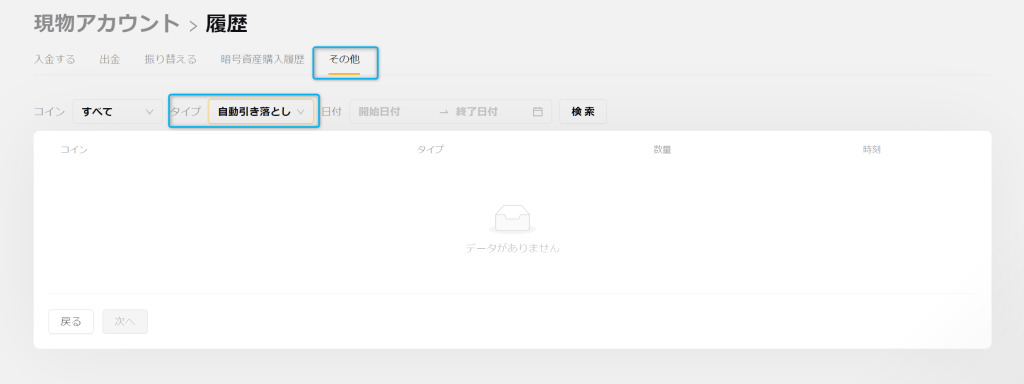Click the 時刻 column header
The image size is (1024, 384).
872,150
